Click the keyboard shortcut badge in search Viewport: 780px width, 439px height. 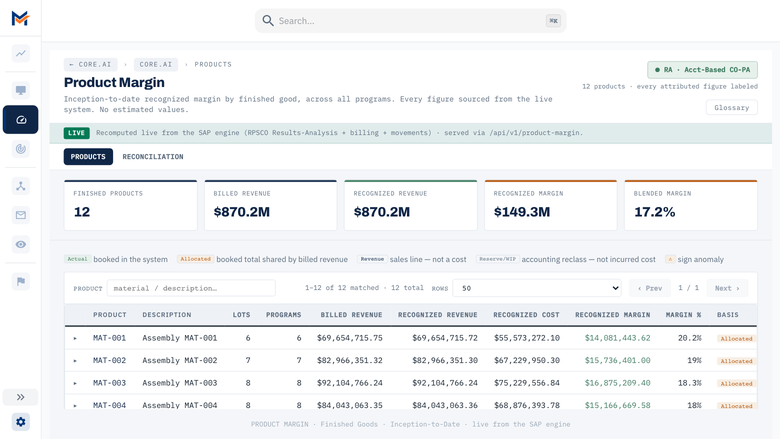(553, 20)
